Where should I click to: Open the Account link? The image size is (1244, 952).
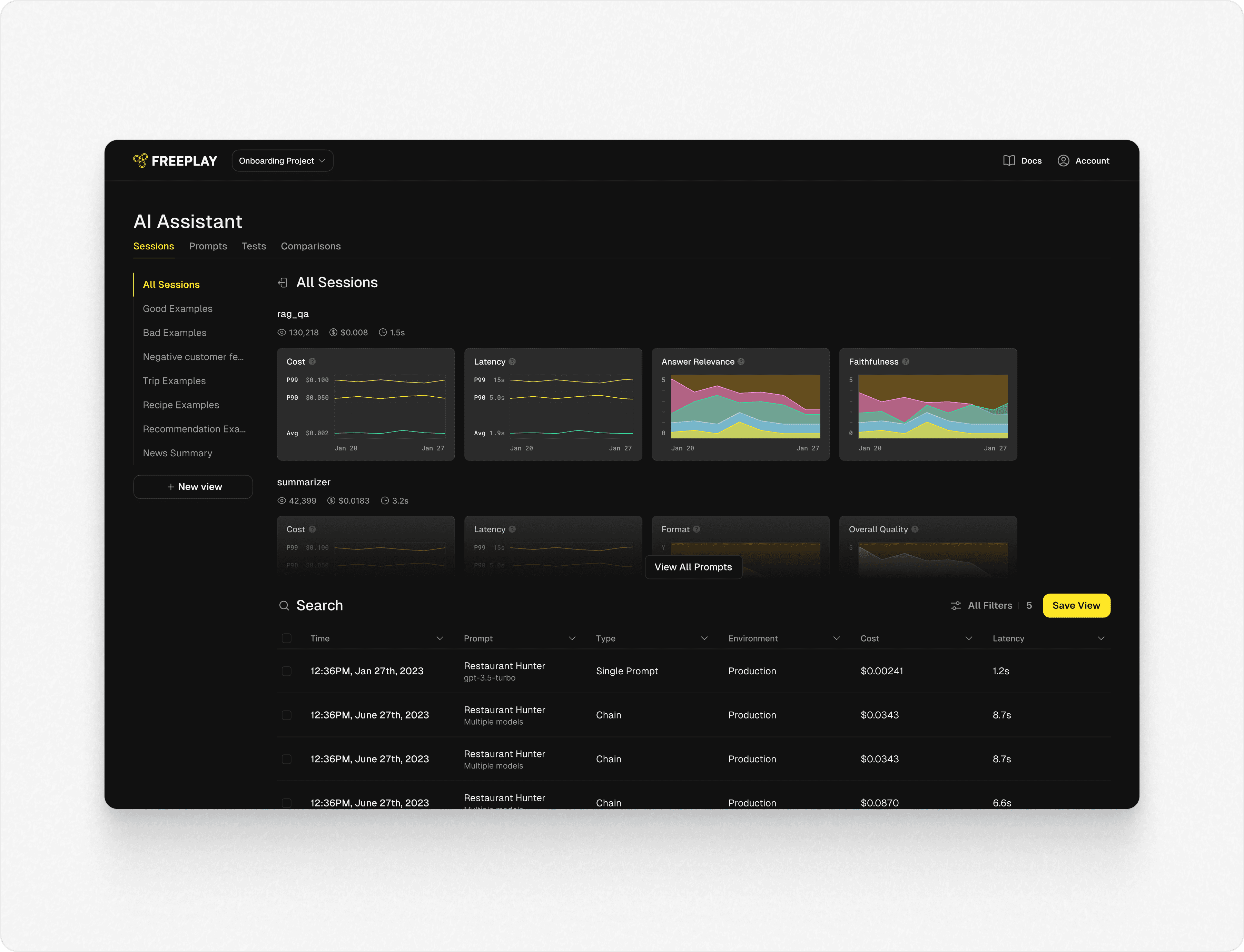(x=1084, y=161)
